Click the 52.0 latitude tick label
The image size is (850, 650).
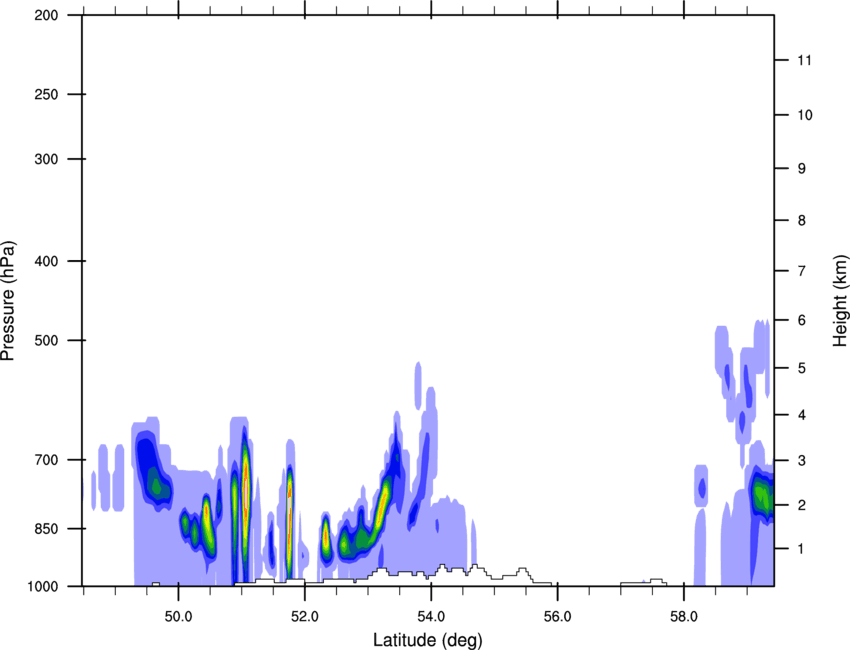(305, 617)
